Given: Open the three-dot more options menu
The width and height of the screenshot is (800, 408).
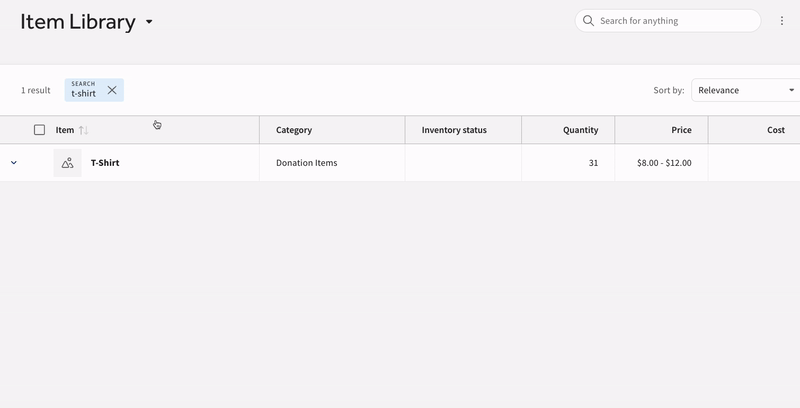Looking at the screenshot, I should (782, 21).
